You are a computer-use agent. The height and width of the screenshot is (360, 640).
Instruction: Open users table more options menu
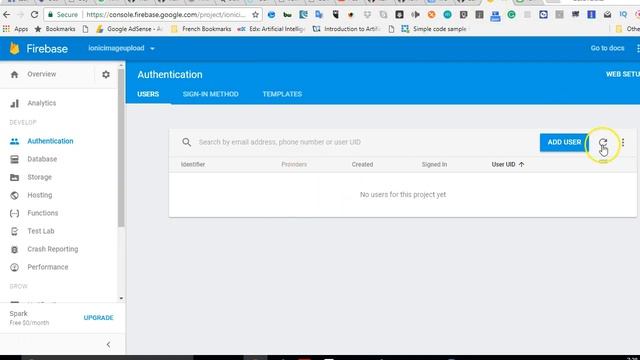pyautogui.click(x=623, y=142)
